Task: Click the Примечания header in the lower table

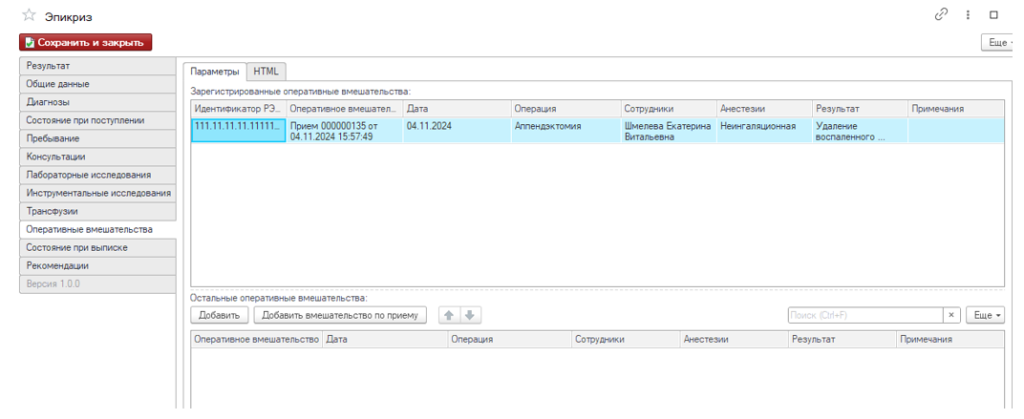Action: 950,339
